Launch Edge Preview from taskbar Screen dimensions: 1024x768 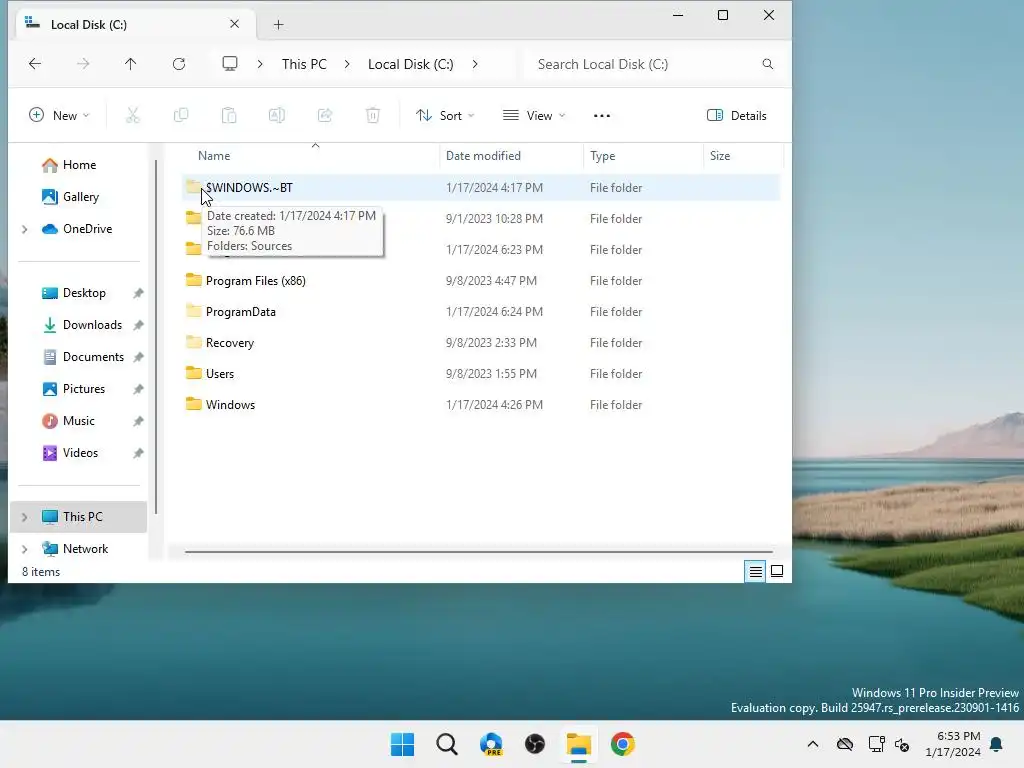click(x=491, y=744)
